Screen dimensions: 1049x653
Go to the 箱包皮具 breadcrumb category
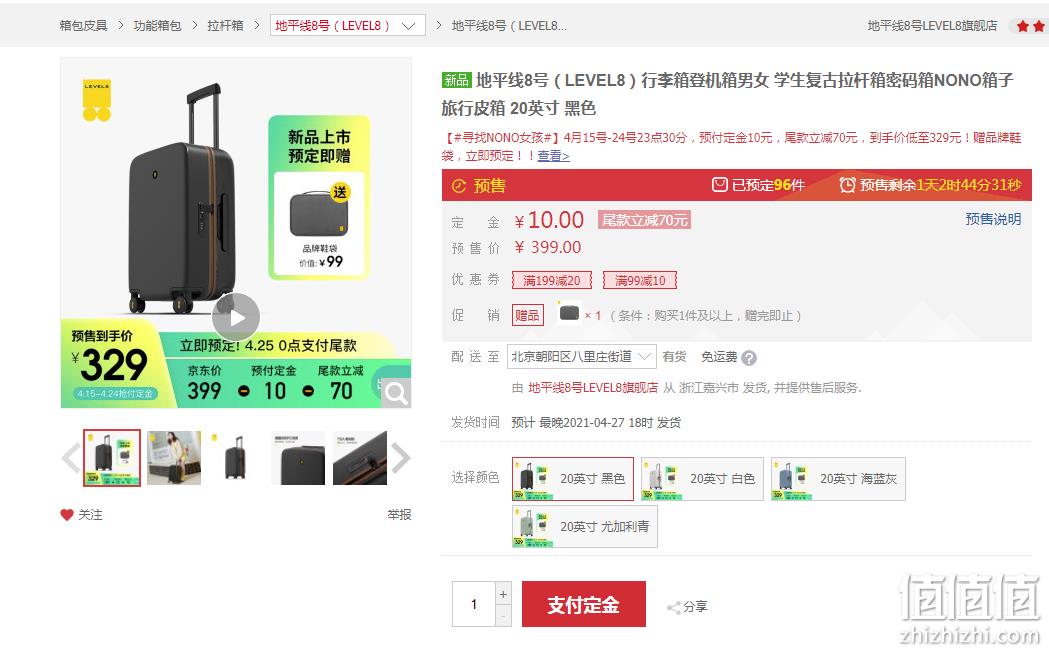[x=83, y=25]
